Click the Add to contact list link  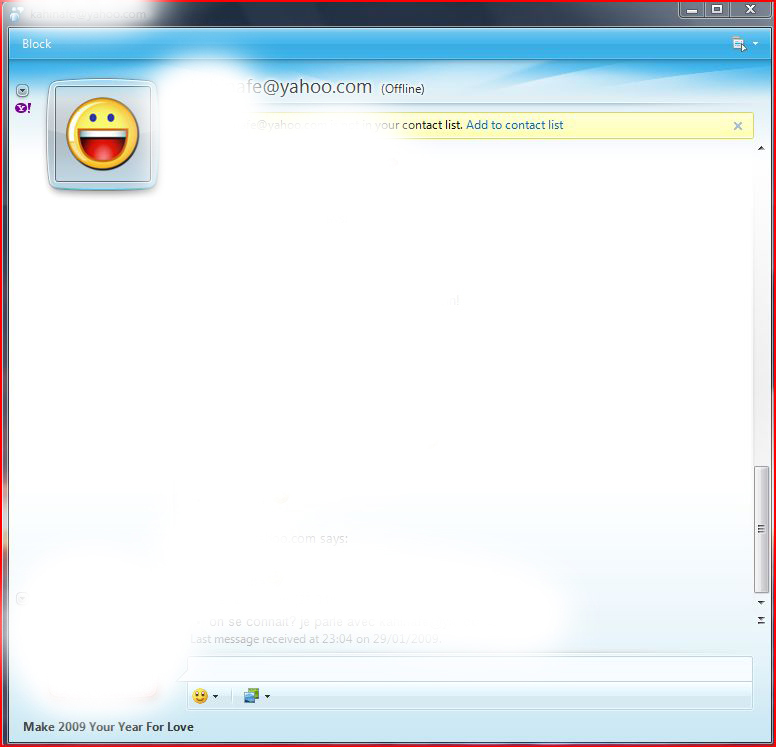514,125
